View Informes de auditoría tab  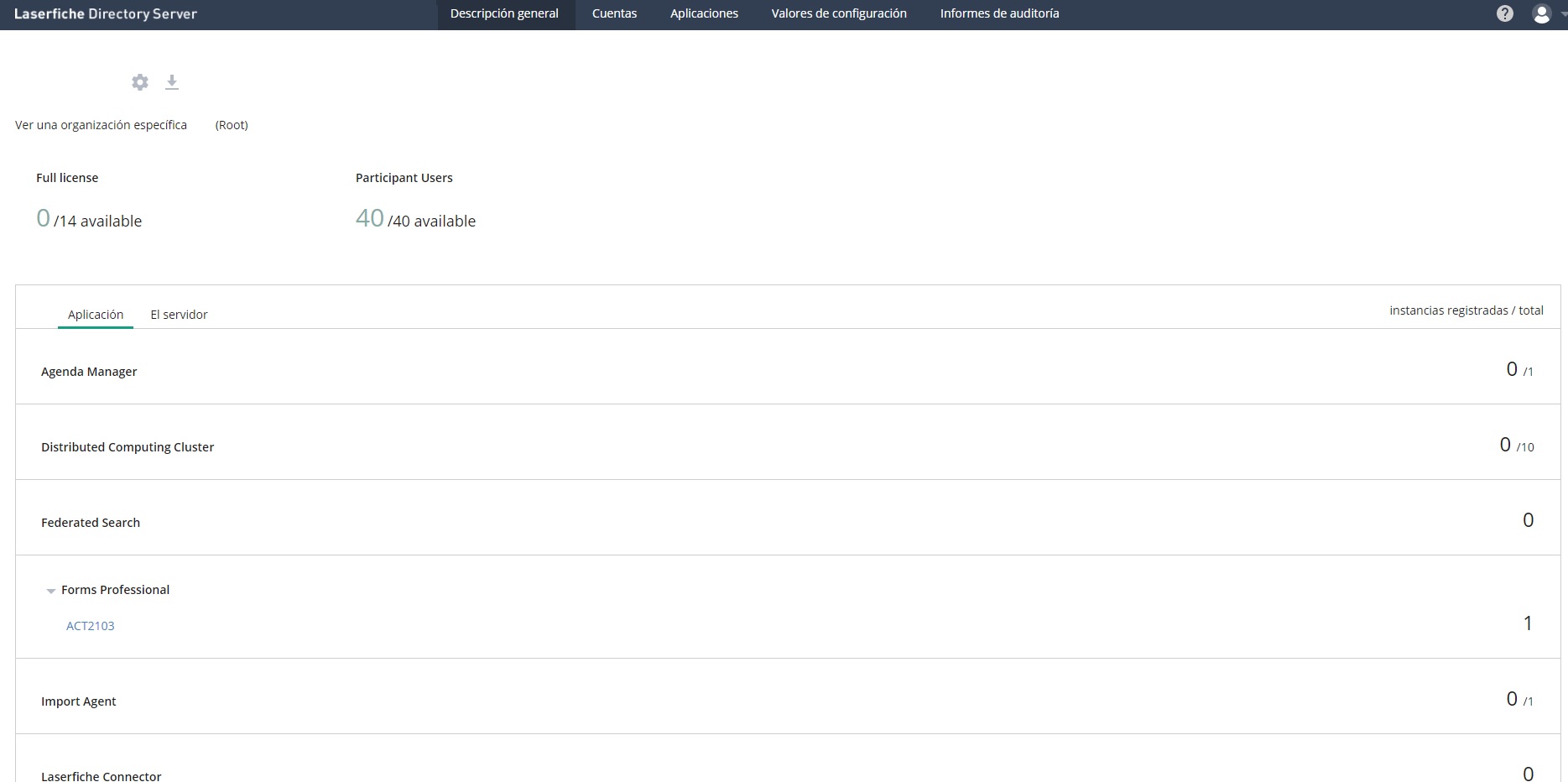tap(999, 13)
